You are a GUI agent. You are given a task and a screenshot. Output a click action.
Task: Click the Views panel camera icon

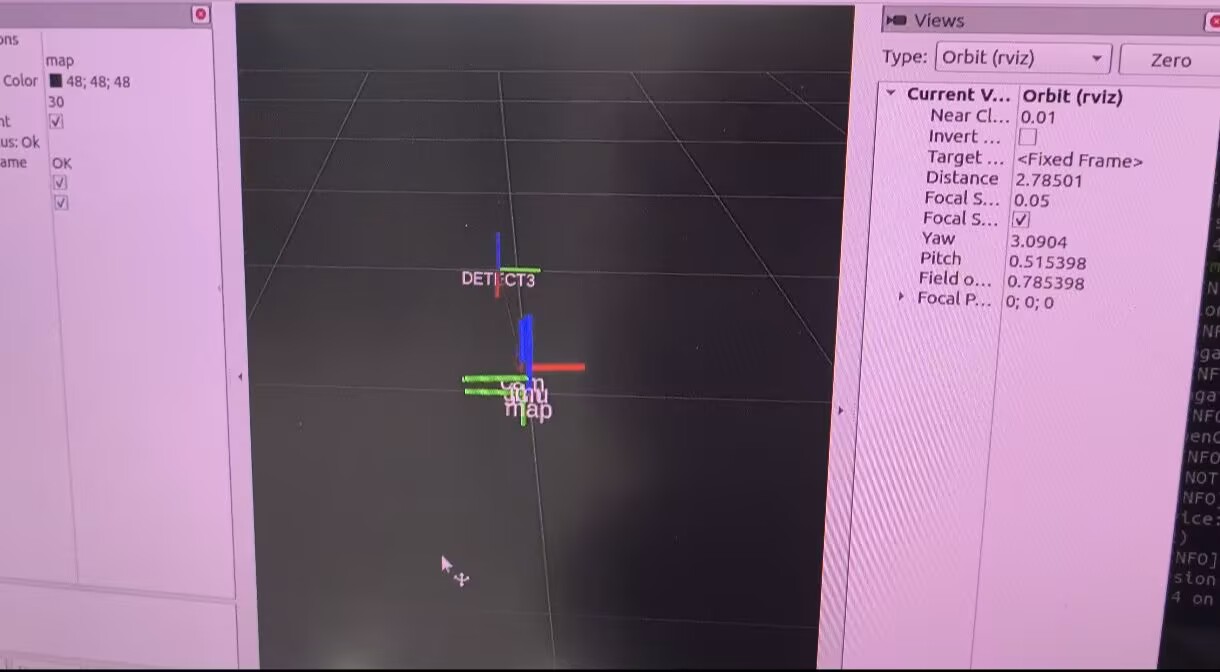[x=898, y=20]
